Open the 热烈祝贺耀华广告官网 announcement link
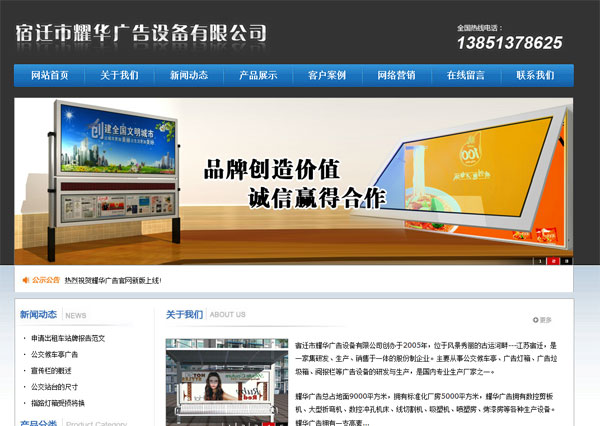 click(113, 281)
